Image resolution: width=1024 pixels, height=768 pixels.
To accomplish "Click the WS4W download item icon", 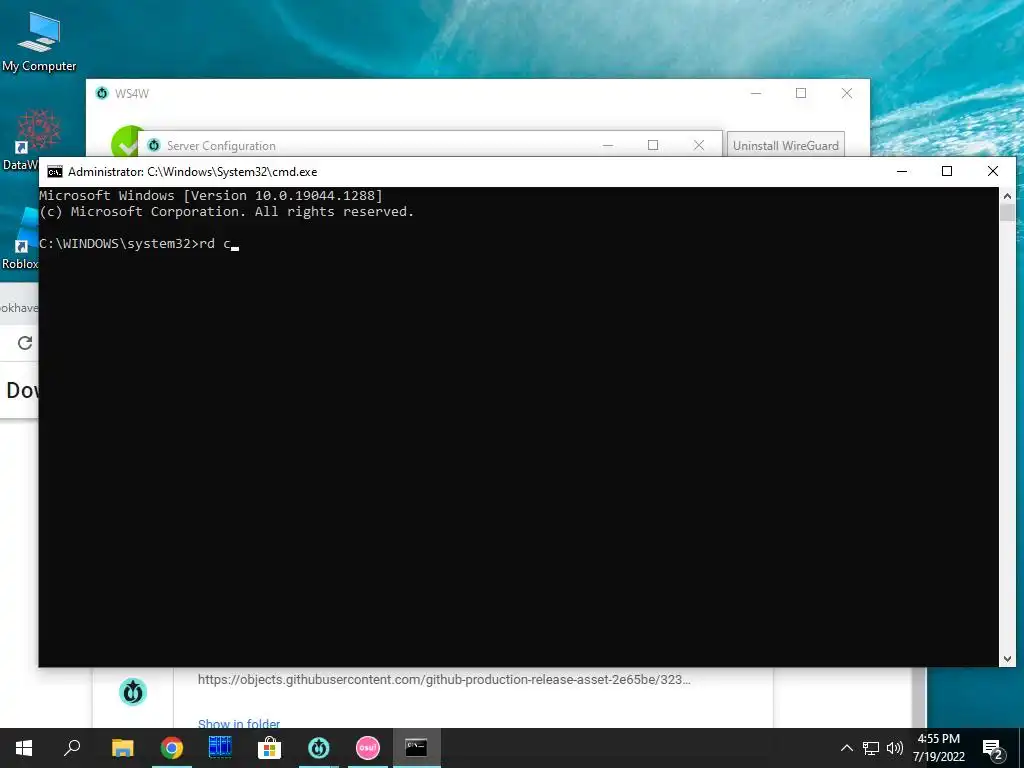I will pyautogui.click(x=133, y=692).
